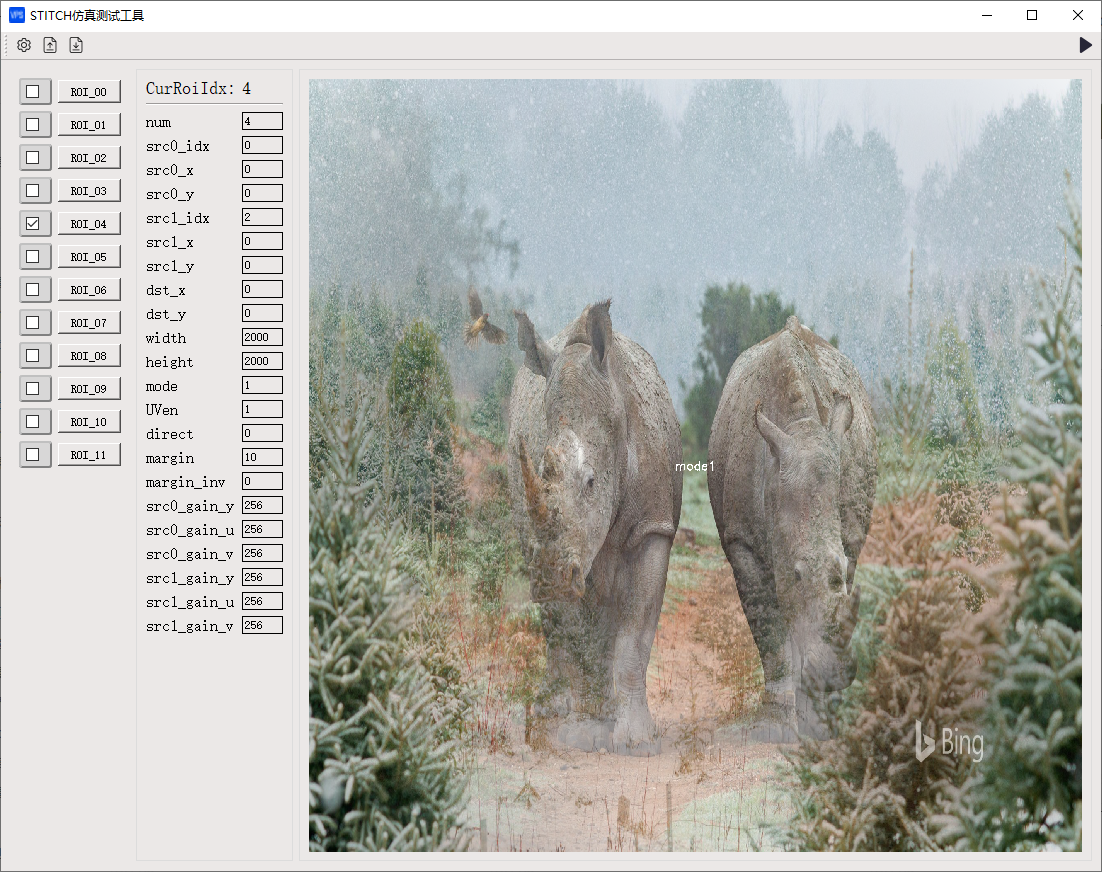
Task: Maximize the STITCH application window
Action: coord(1032,15)
